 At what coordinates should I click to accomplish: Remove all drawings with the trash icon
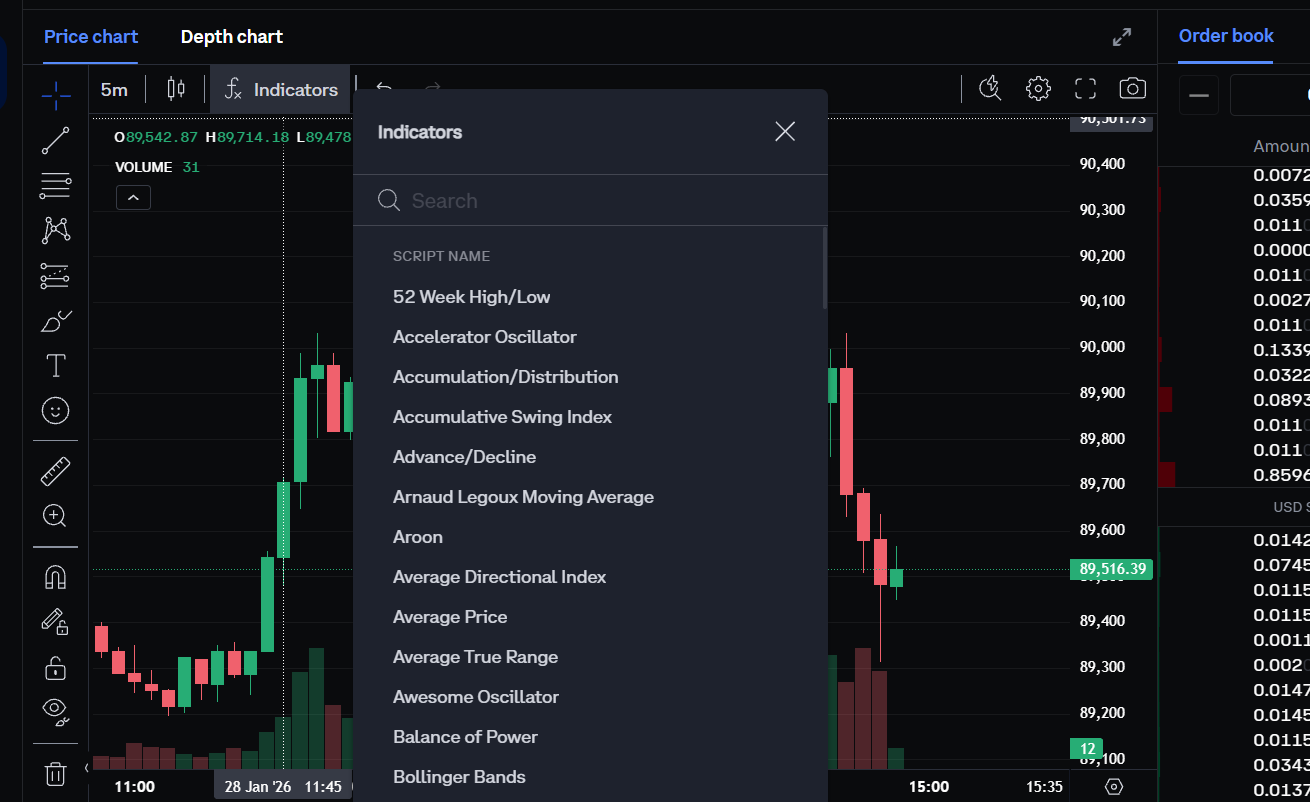[x=55, y=773]
